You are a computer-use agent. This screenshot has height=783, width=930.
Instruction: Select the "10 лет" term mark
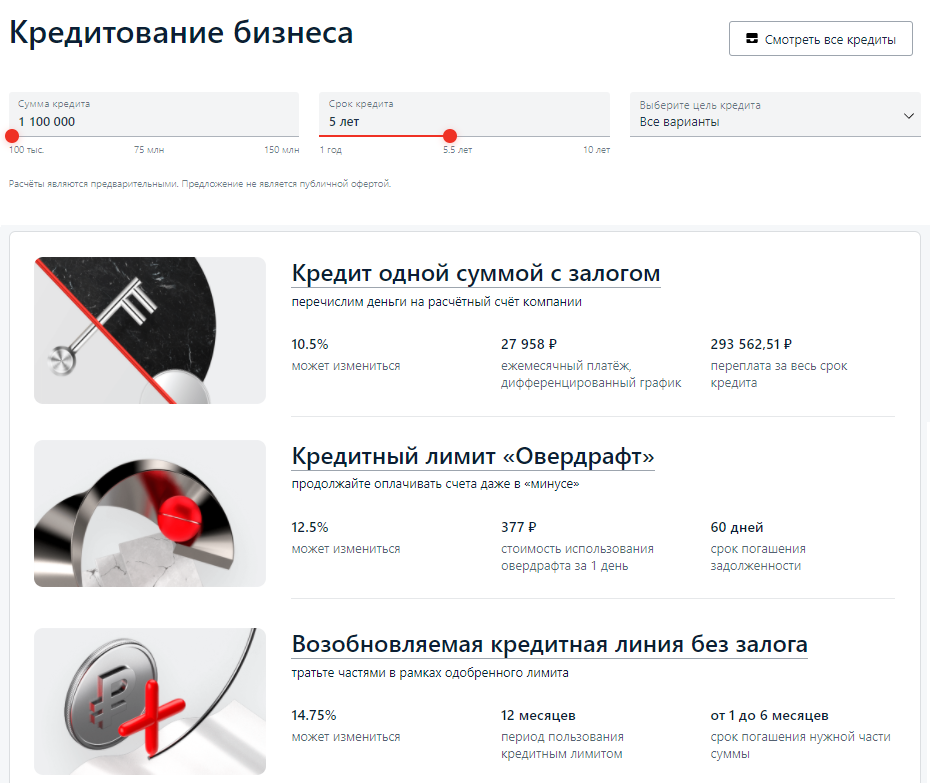tap(595, 151)
